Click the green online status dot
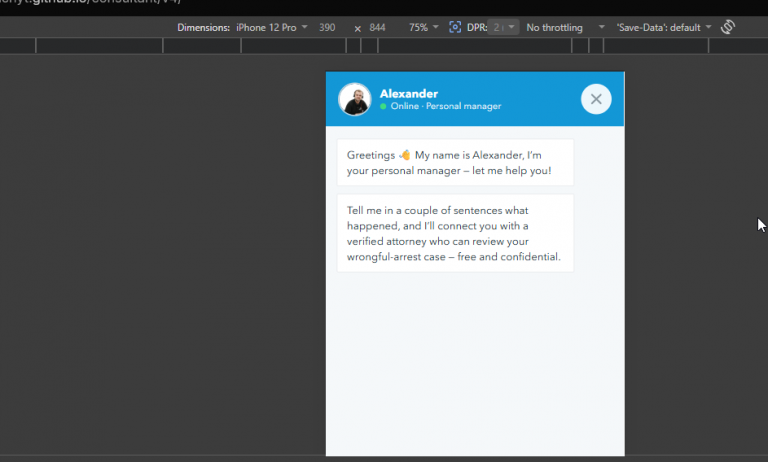 pos(383,106)
